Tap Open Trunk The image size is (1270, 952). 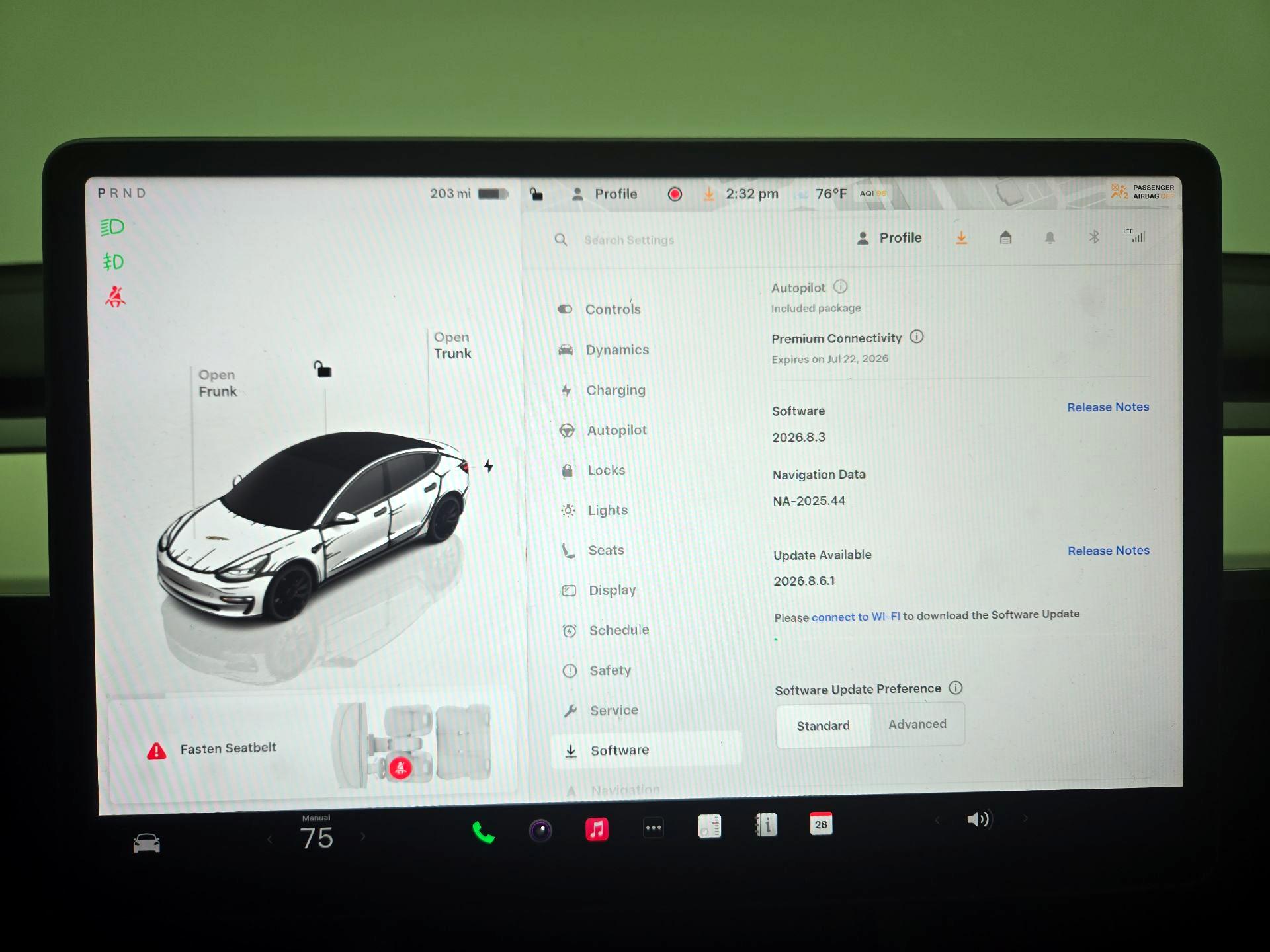click(452, 345)
